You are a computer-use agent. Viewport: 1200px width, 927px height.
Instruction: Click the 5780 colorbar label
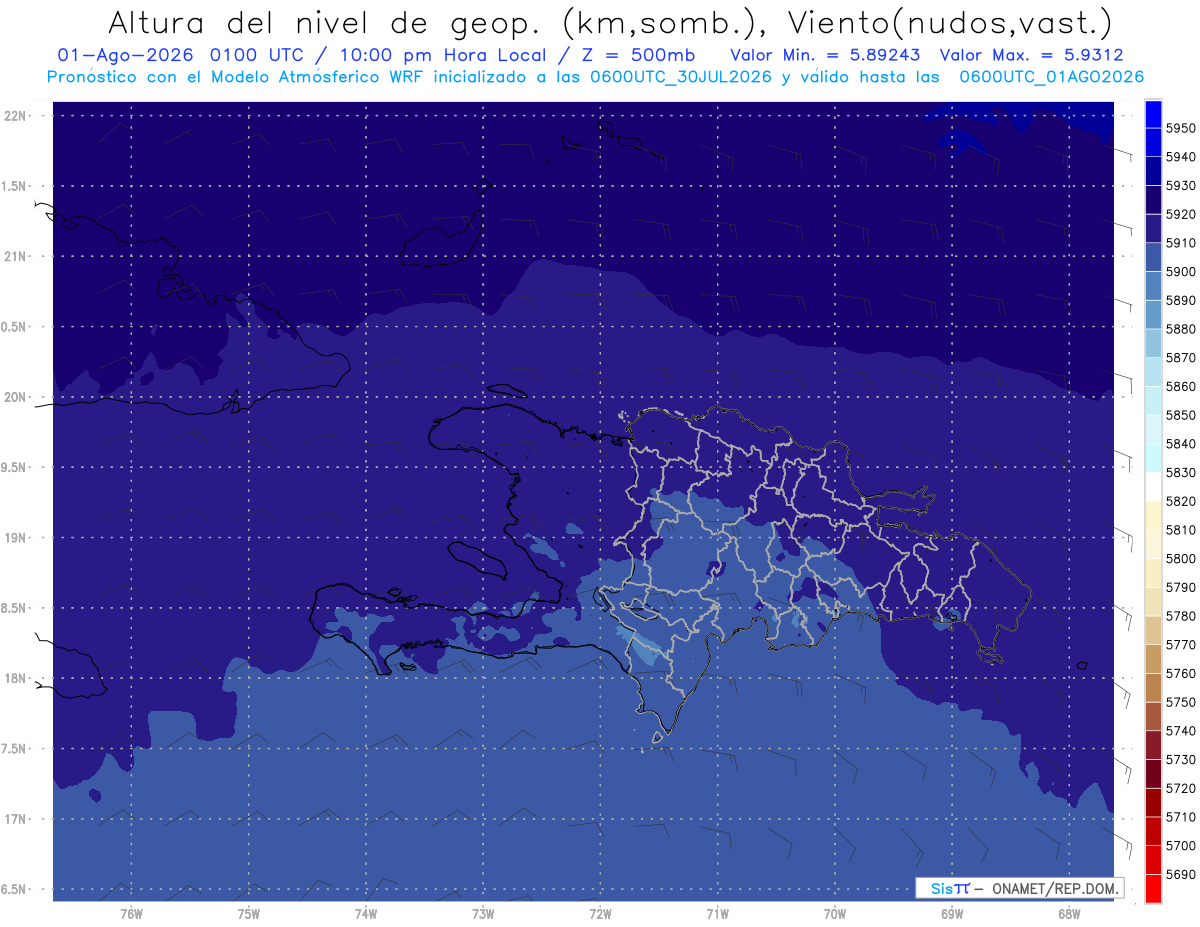(1181, 616)
